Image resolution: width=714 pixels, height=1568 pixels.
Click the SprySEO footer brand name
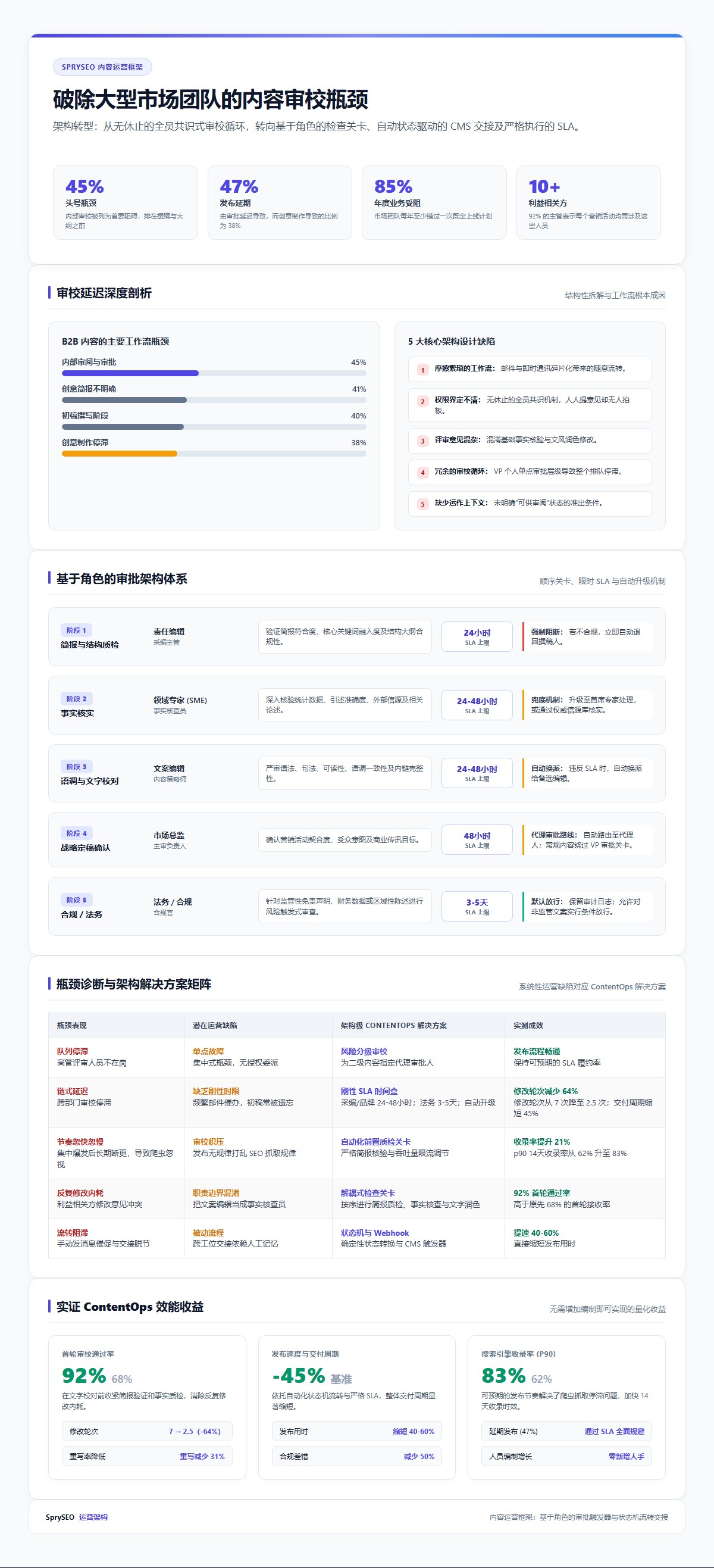pos(59,1517)
